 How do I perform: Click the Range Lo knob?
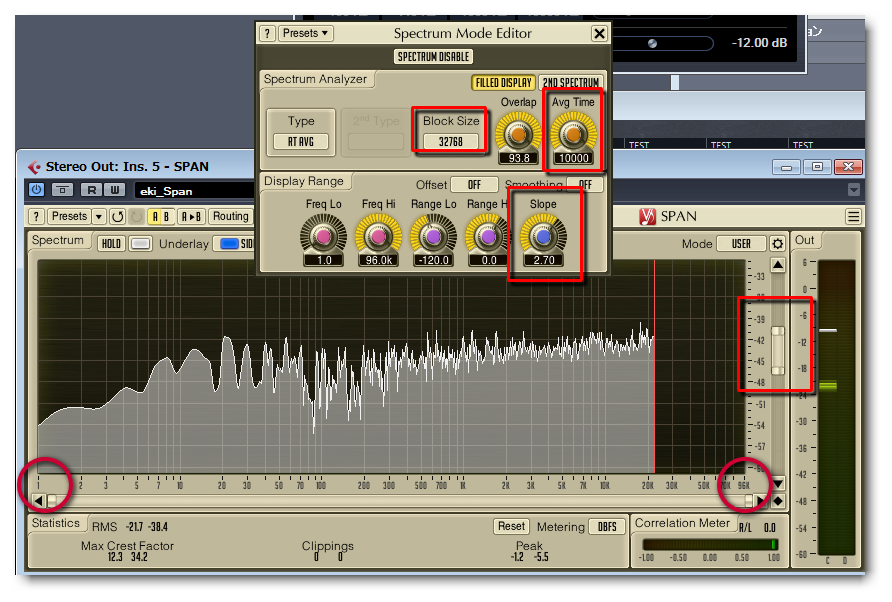coord(433,235)
